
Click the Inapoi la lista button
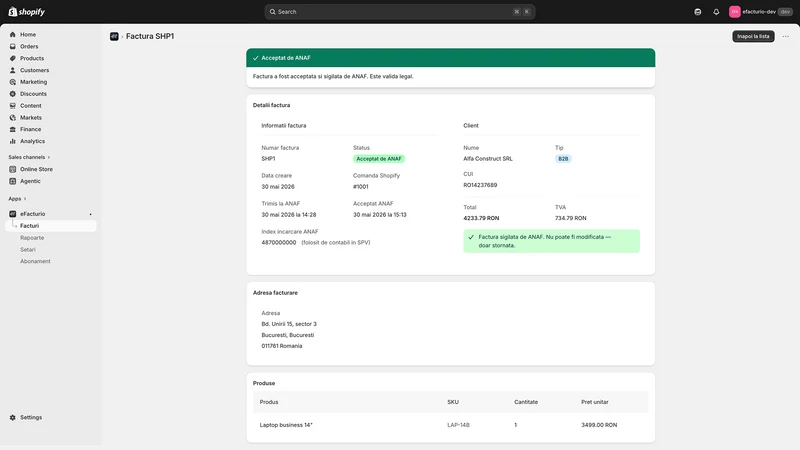753,36
